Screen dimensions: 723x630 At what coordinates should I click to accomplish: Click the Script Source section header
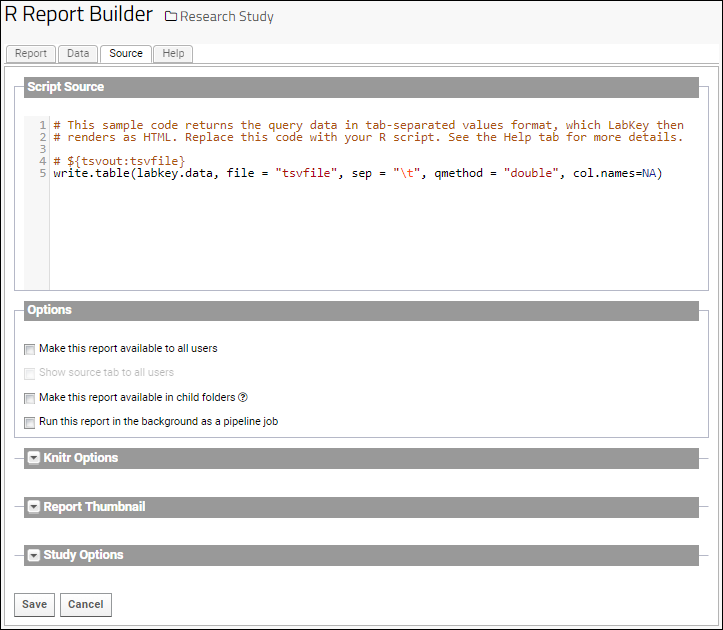click(361, 87)
